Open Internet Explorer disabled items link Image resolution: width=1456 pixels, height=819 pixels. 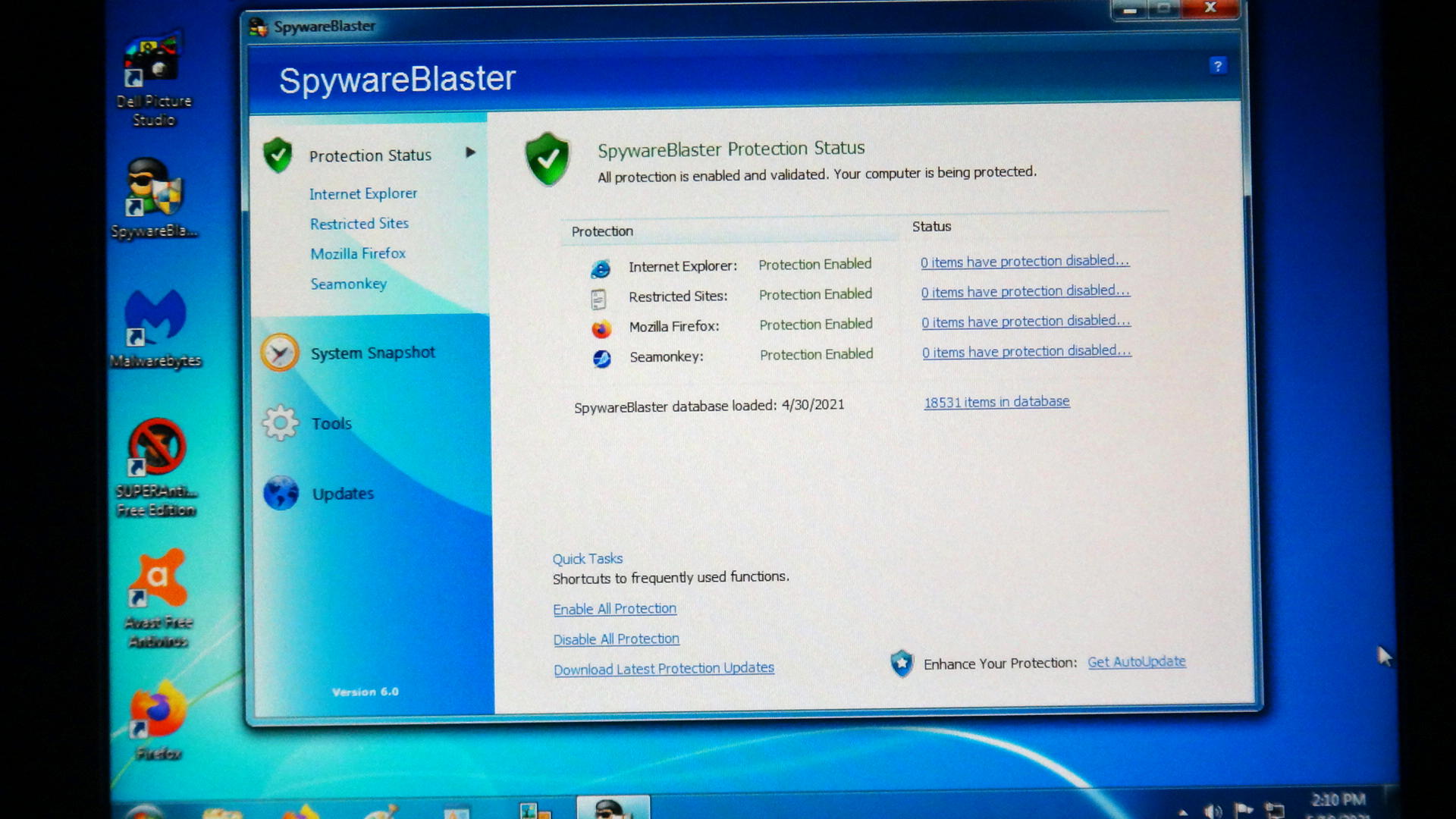1025,262
